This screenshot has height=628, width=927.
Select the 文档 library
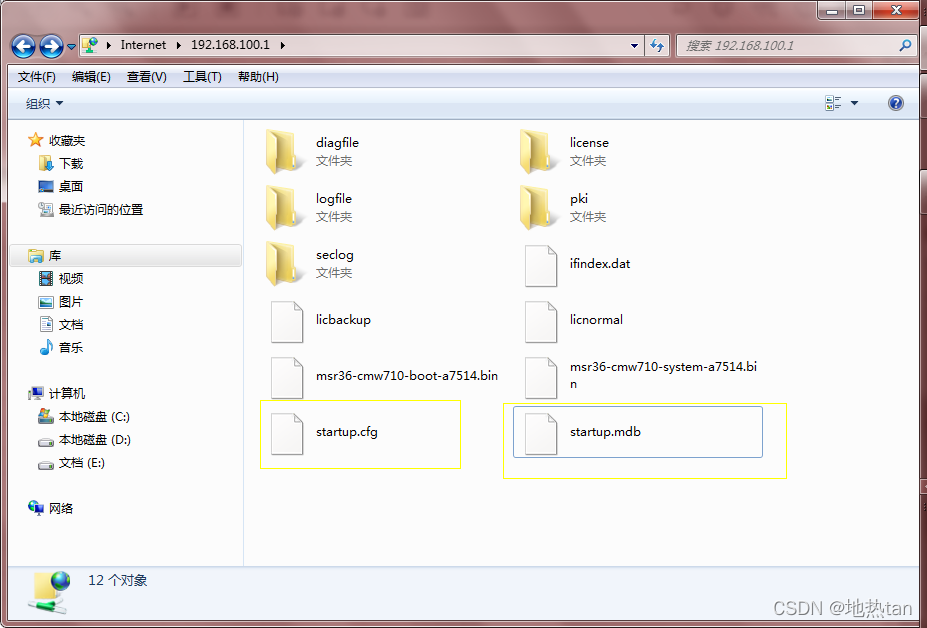tap(61, 325)
